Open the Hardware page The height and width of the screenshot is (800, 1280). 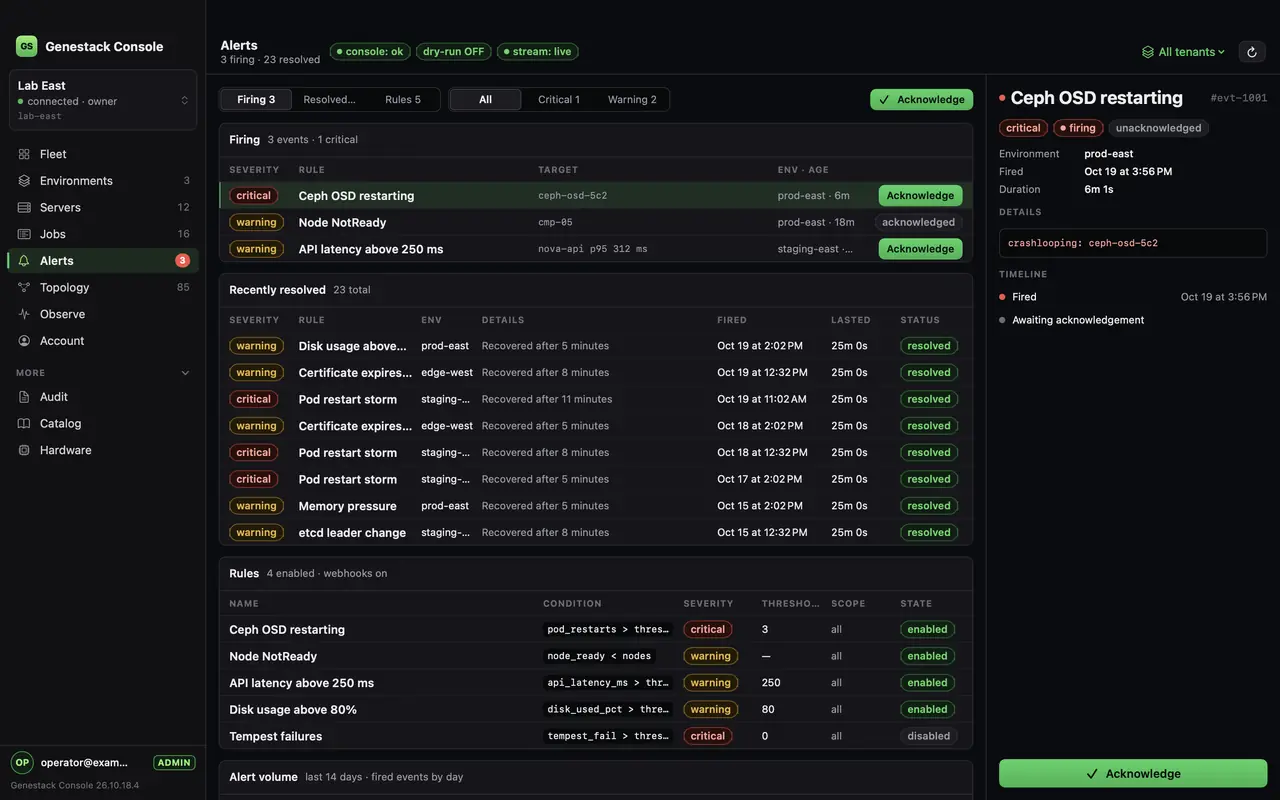pyautogui.click(x=103, y=450)
